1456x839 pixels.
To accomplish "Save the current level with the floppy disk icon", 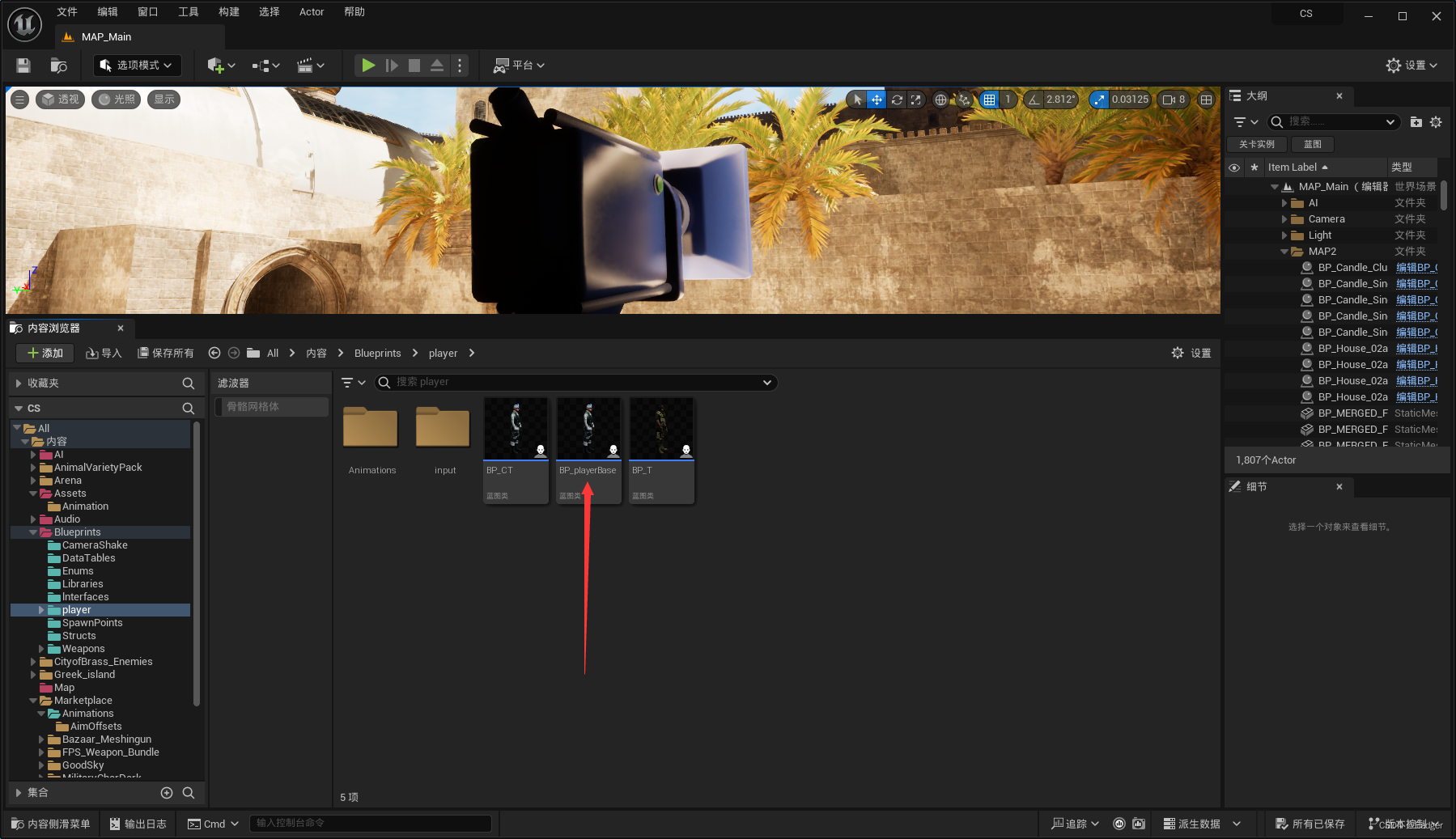I will point(23,66).
